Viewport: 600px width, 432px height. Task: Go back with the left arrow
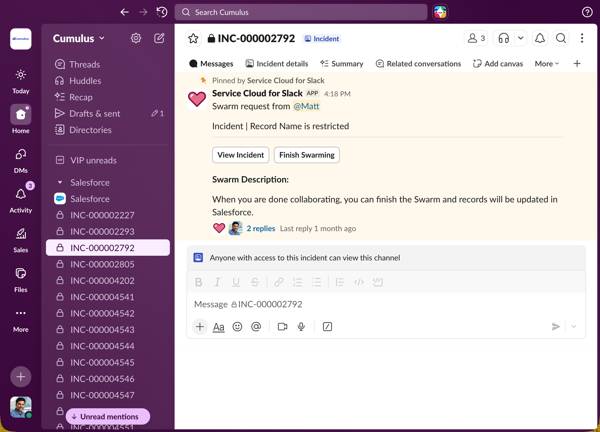[x=124, y=12]
